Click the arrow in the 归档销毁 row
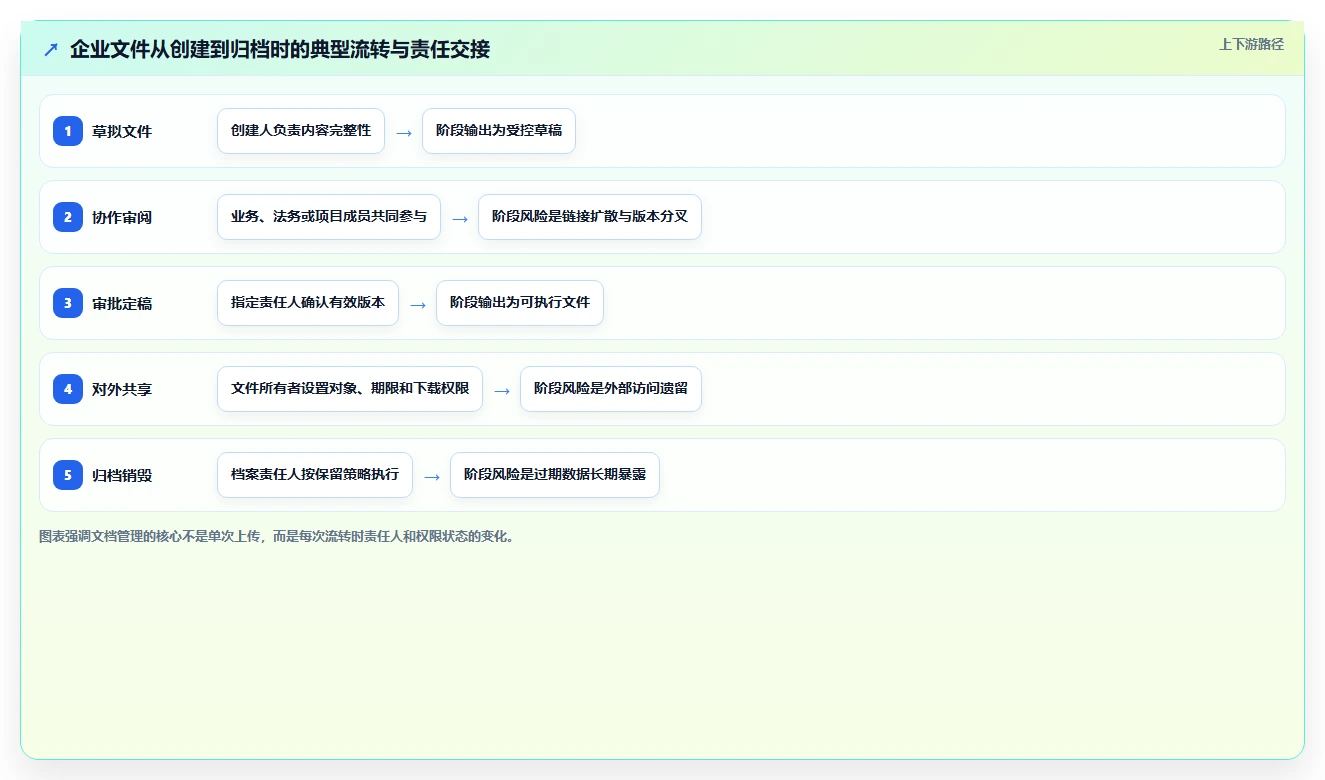 (x=432, y=476)
